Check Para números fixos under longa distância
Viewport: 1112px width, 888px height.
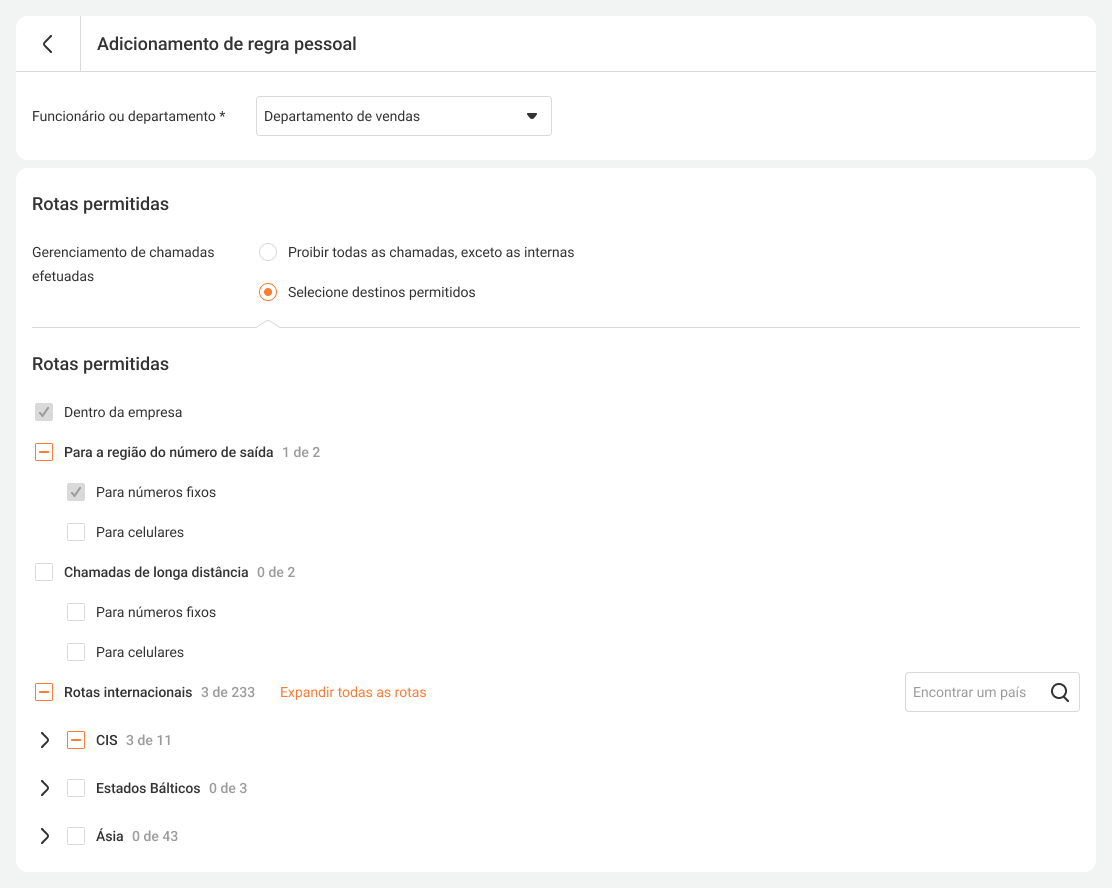tap(76, 612)
